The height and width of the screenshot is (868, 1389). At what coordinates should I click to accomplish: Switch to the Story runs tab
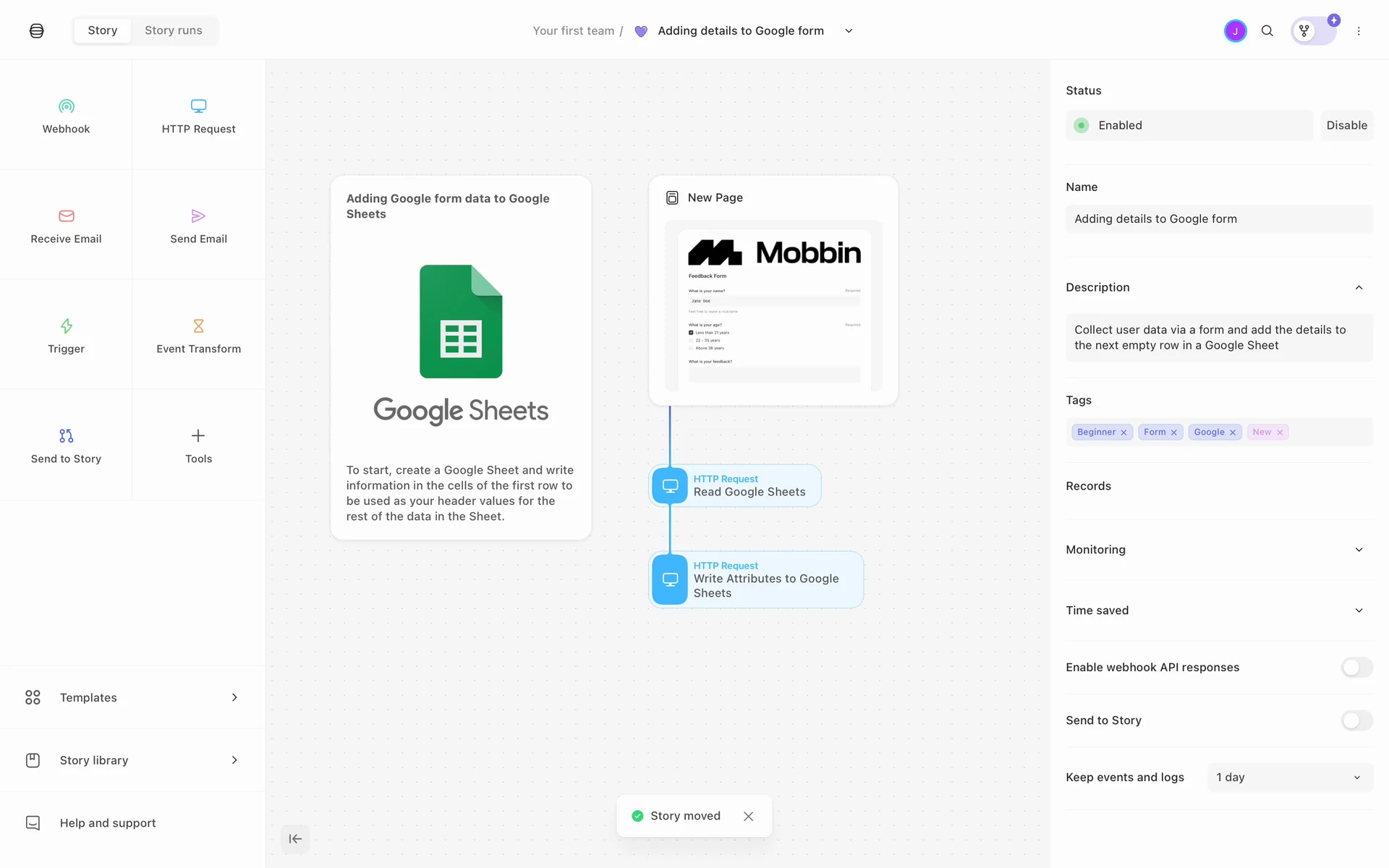[174, 30]
